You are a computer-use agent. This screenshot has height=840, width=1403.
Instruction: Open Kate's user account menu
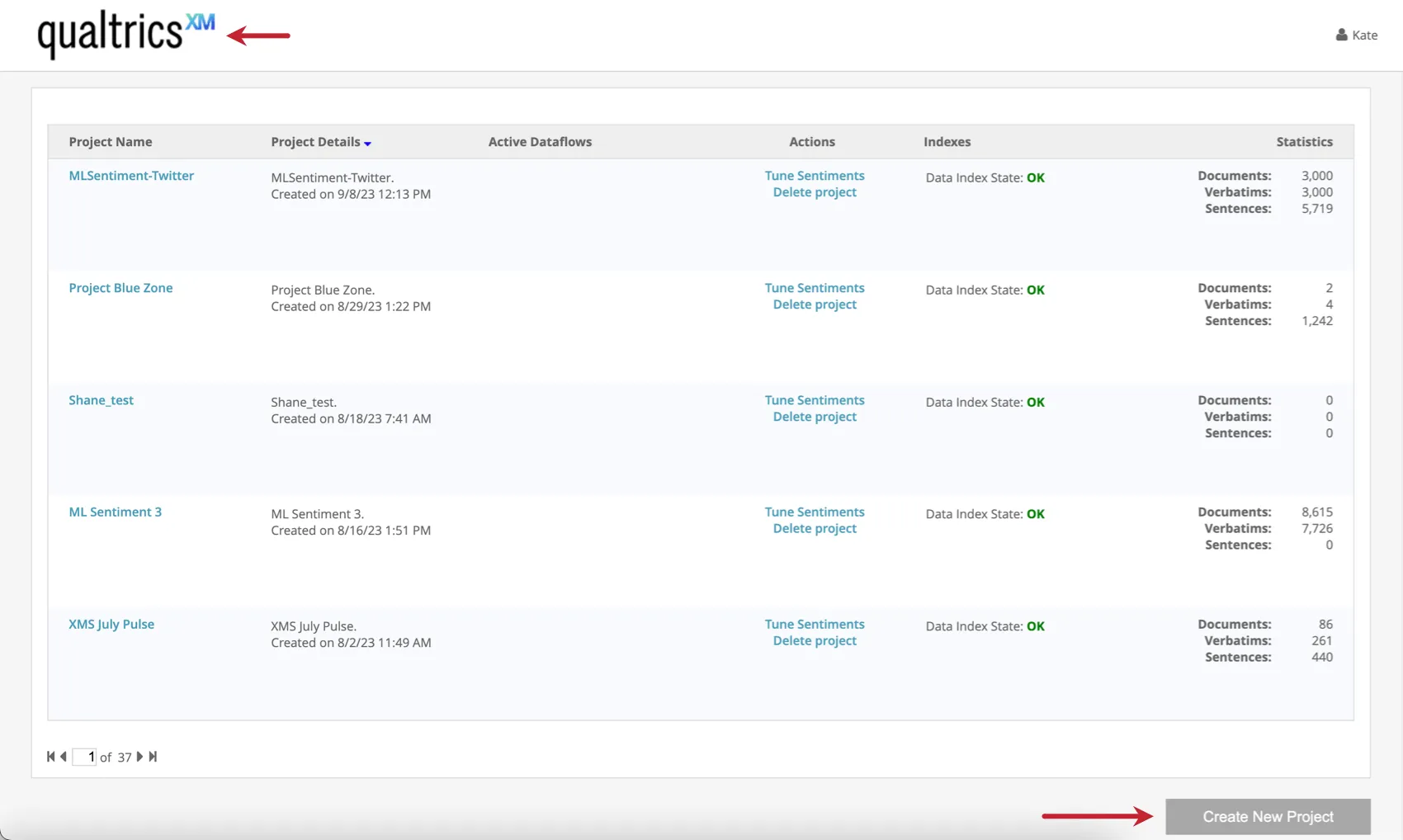pos(1356,35)
